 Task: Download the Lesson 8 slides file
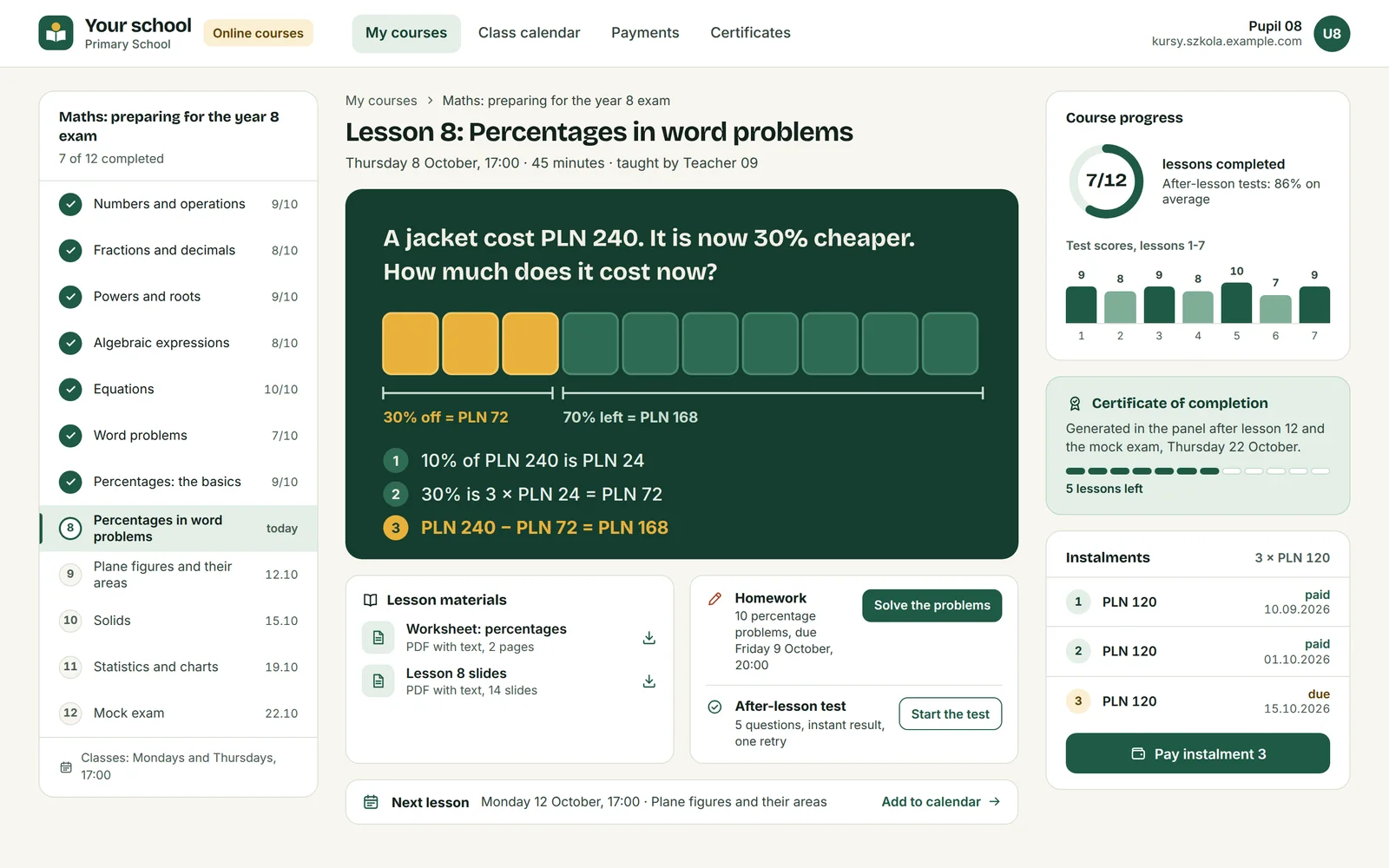click(x=648, y=681)
